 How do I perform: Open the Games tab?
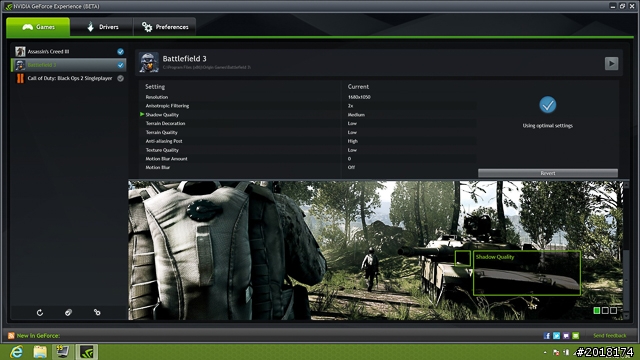(x=38, y=27)
